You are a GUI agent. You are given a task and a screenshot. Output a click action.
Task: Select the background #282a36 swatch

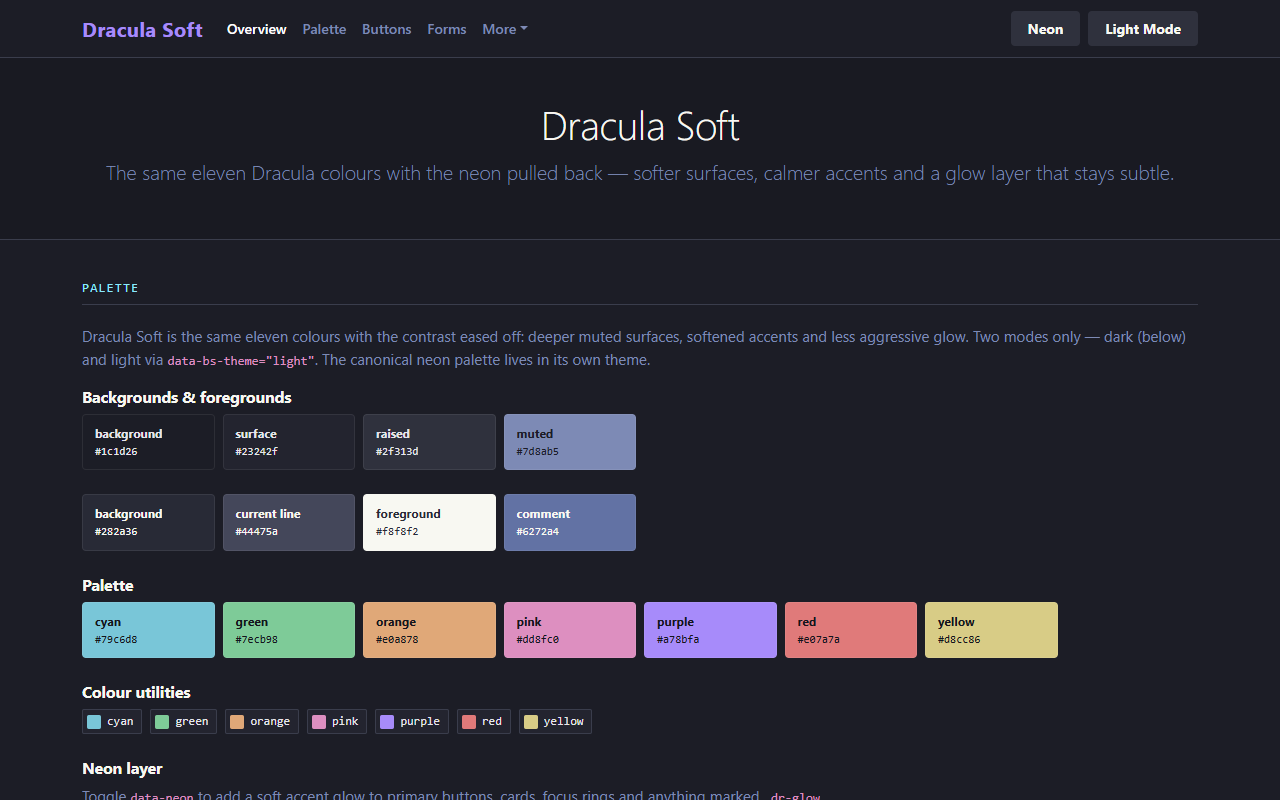click(148, 522)
